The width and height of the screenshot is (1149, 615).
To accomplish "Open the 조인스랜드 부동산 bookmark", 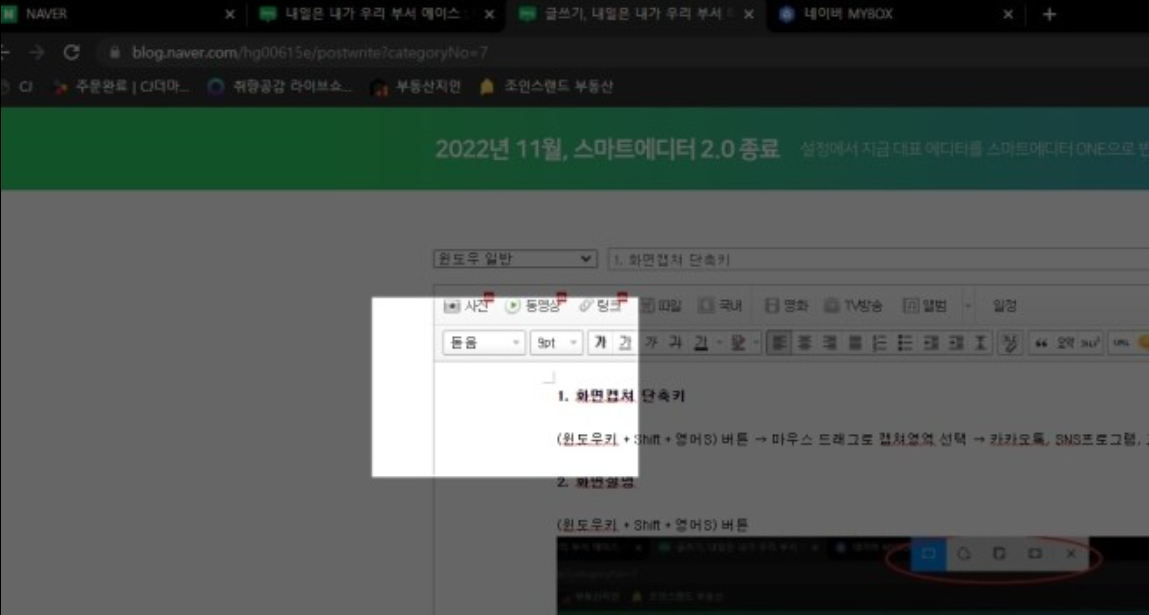I will click(547, 87).
